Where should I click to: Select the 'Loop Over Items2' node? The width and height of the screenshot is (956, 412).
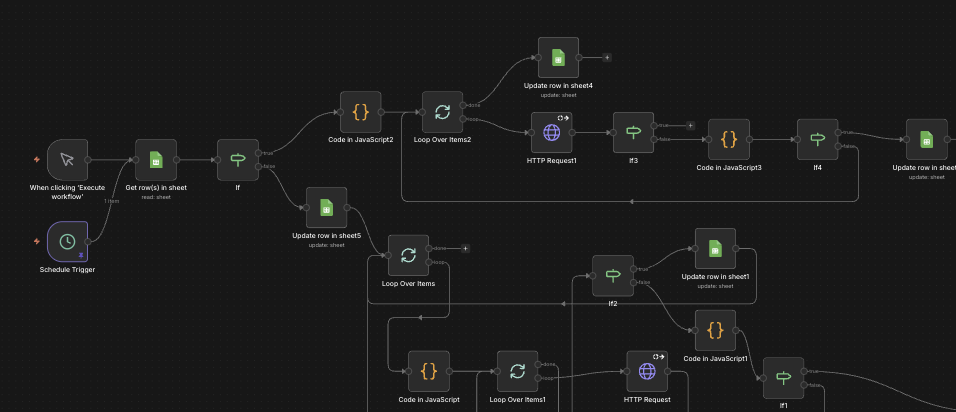443,112
